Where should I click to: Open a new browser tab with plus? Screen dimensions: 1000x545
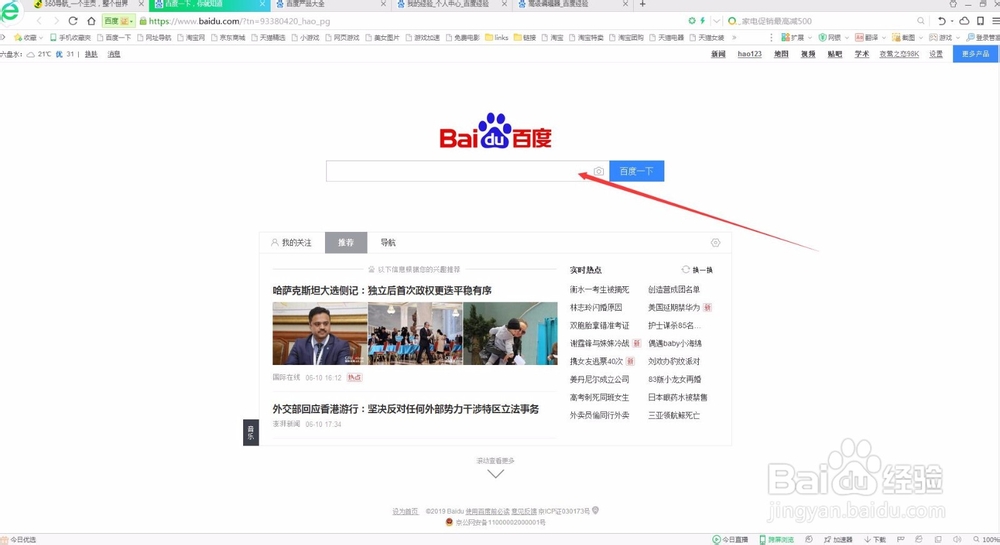[x=642, y=4]
